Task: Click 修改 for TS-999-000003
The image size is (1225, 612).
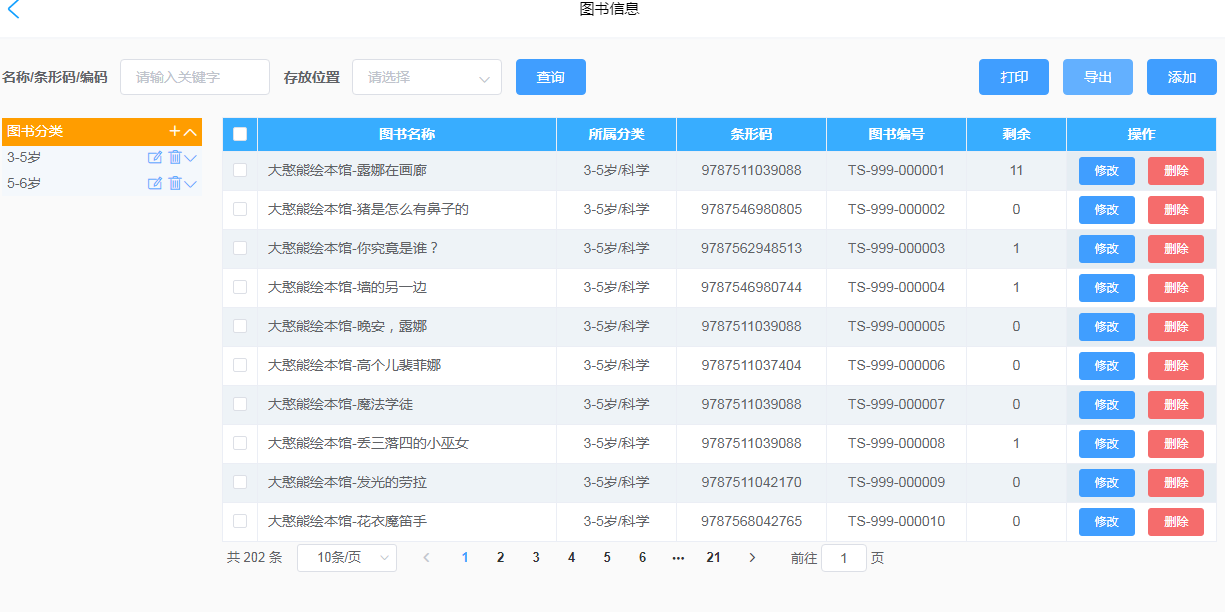Action: [x=1107, y=249]
